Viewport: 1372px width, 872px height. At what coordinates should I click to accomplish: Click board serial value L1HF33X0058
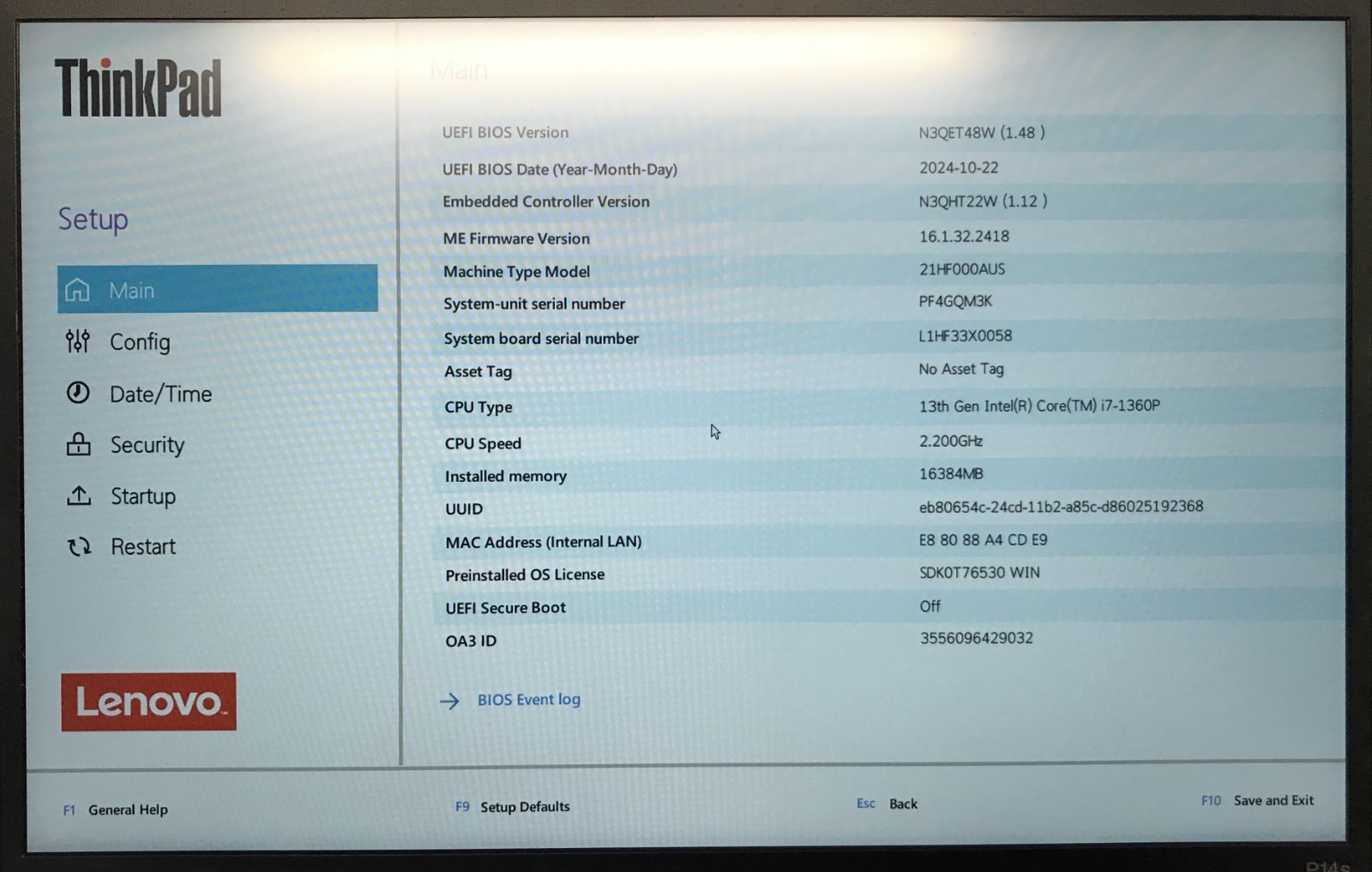click(x=966, y=335)
